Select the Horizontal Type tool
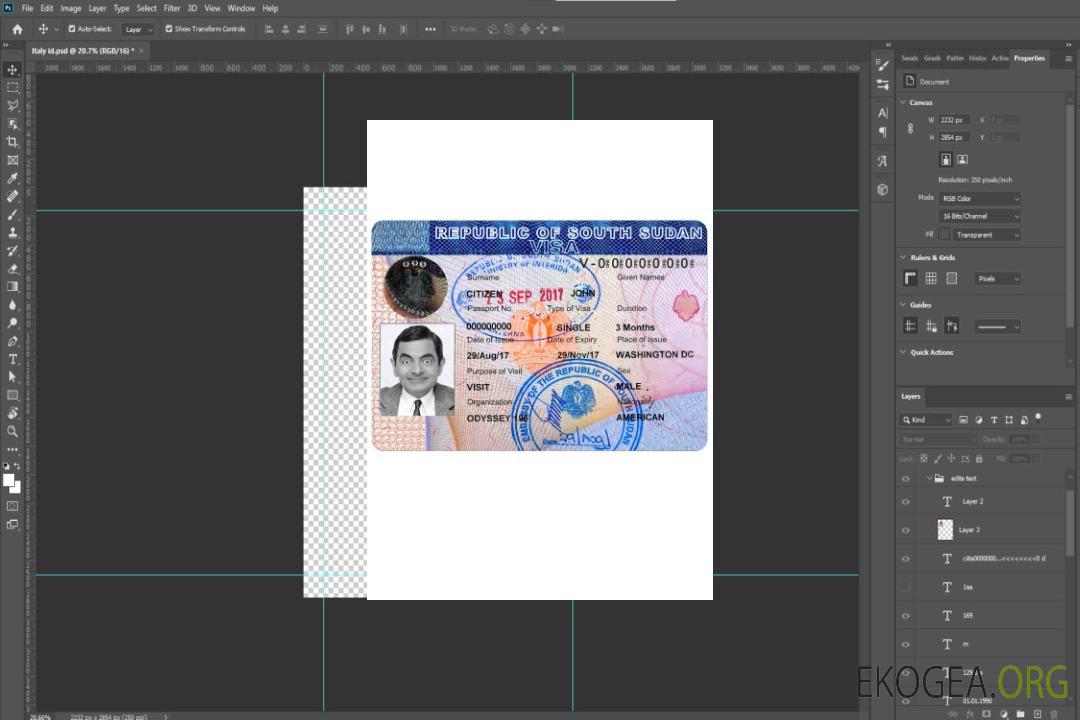The width and height of the screenshot is (1080, 720). coord(12,359)
